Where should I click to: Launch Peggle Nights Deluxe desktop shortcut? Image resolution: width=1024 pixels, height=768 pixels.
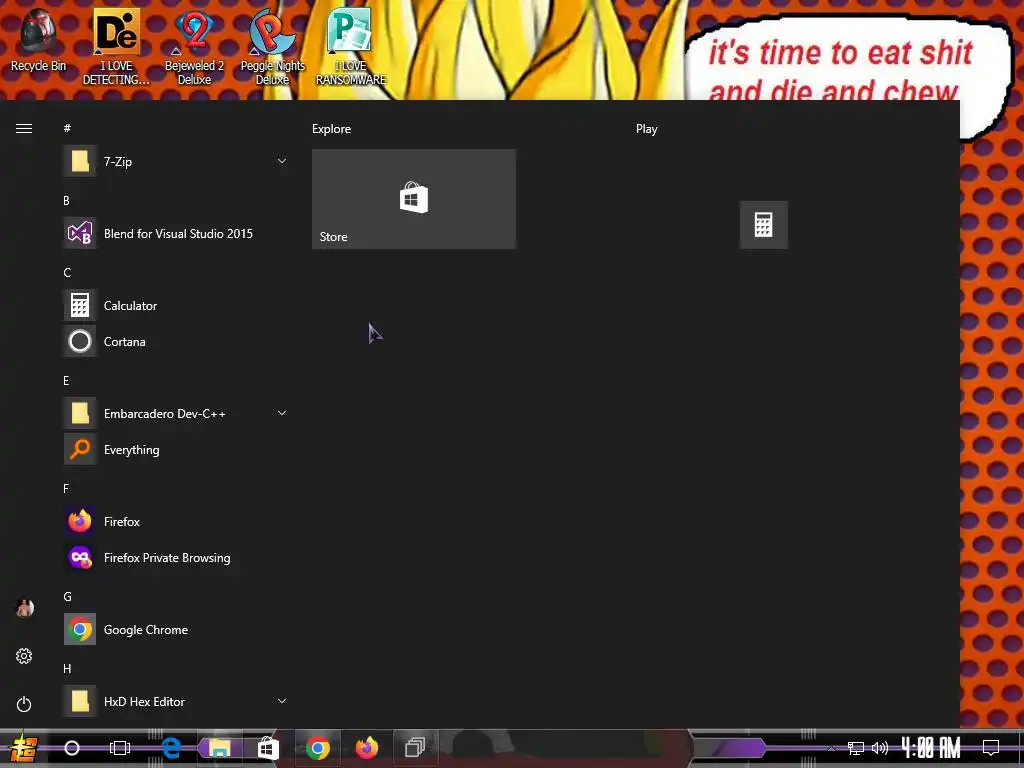(x=272, y=47)
